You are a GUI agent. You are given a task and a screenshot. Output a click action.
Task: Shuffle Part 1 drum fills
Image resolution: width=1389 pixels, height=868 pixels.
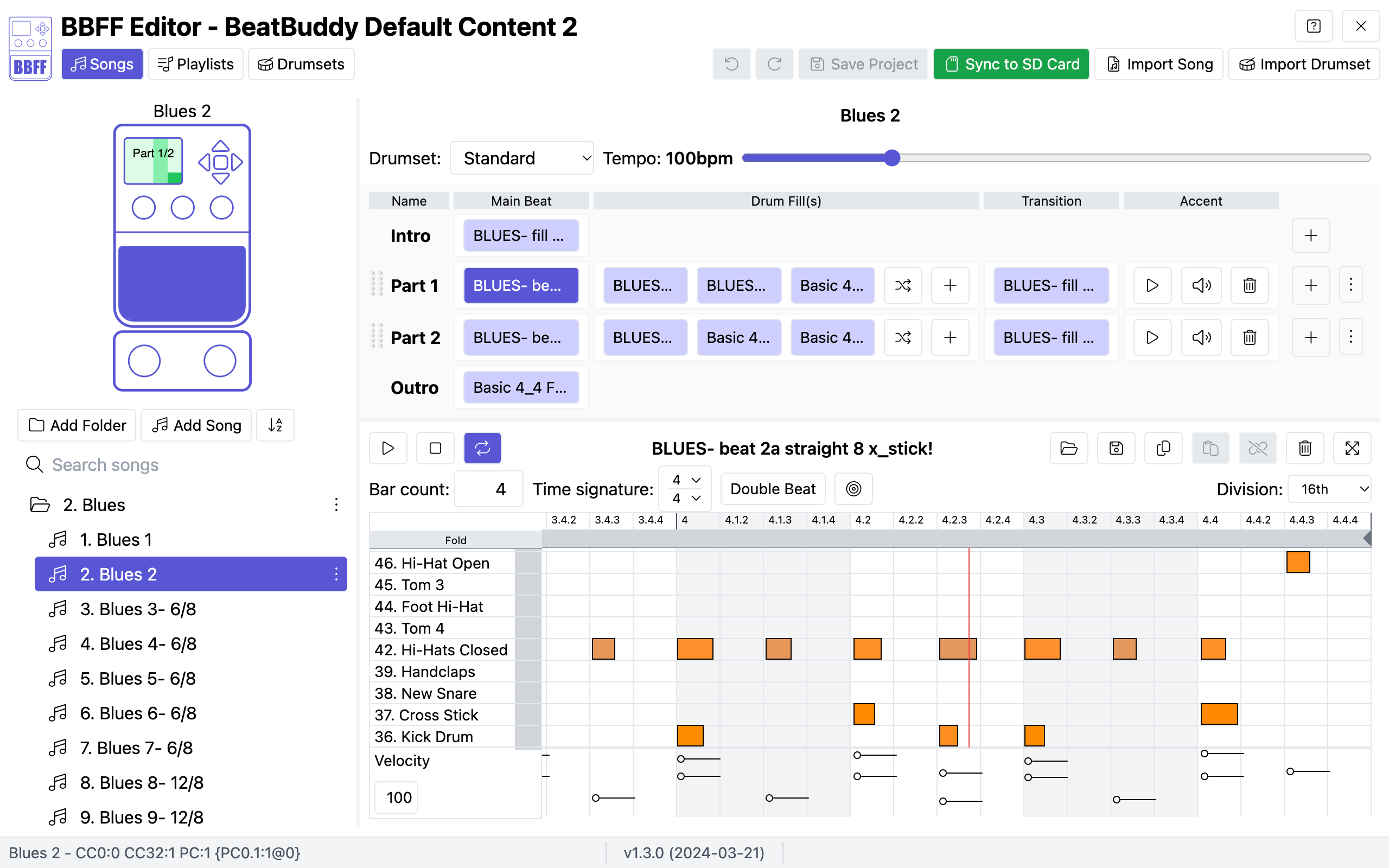point(903,285)
